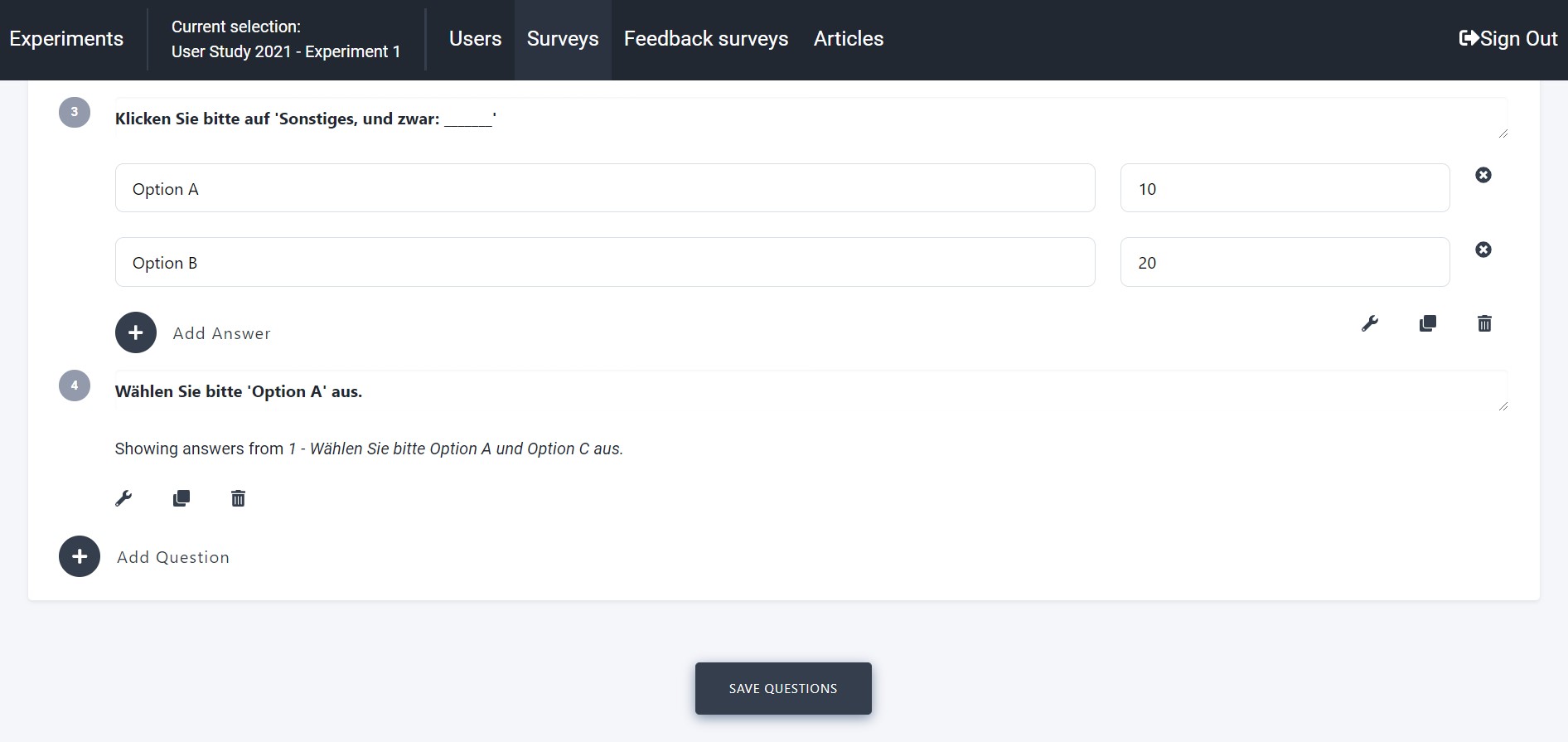Delete question 3 with trash icon
The height and width of the screenshot is (742, 1568).
[x=1484, y=323]
